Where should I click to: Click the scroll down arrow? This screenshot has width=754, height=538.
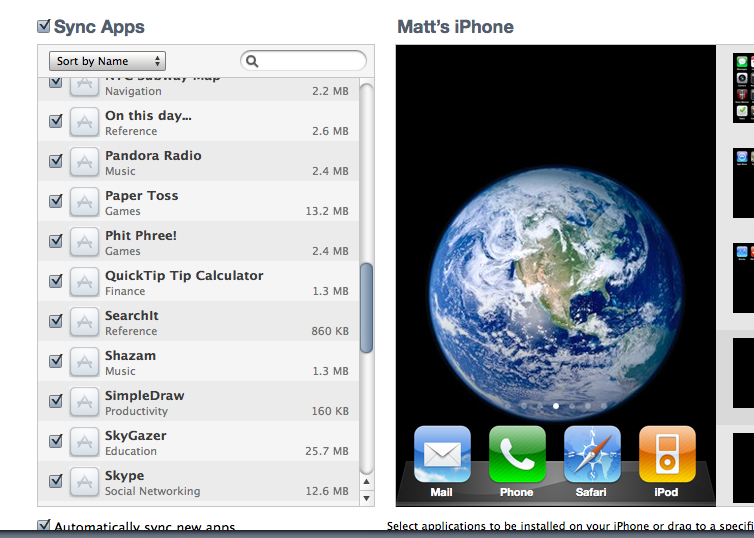366,498
